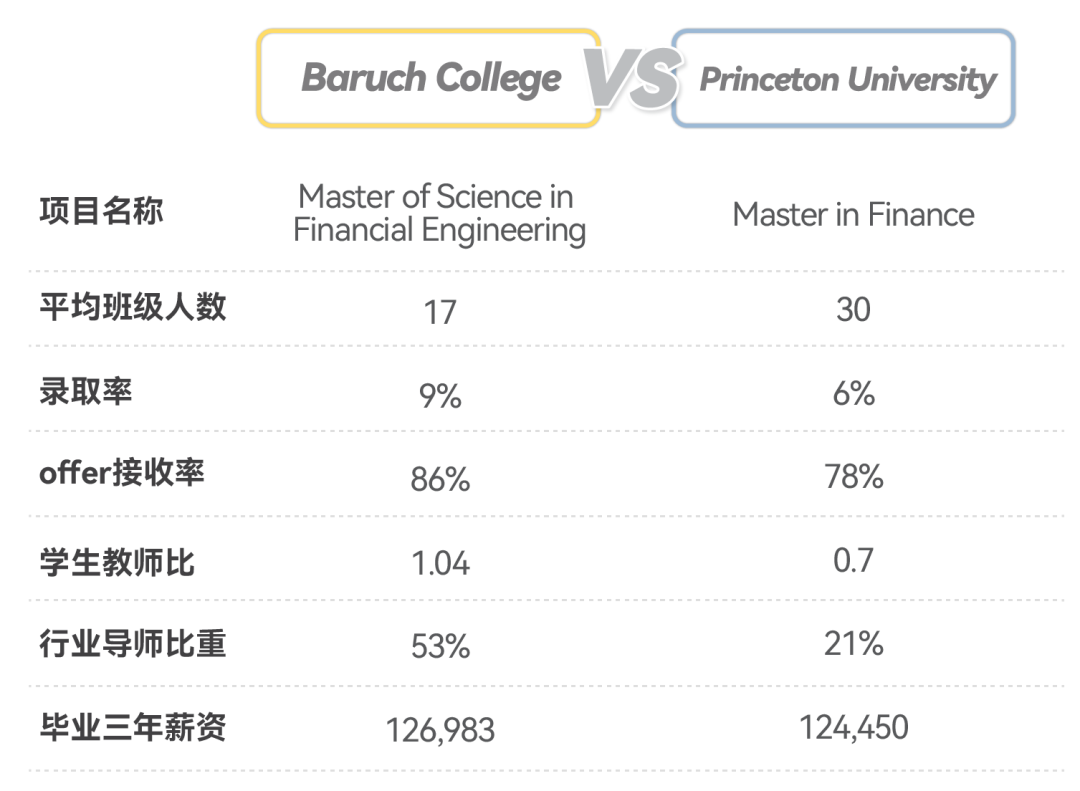Select the 行业导师比重 row label
The height and width of the screenshot is (791, 1080).
(132, 644)
